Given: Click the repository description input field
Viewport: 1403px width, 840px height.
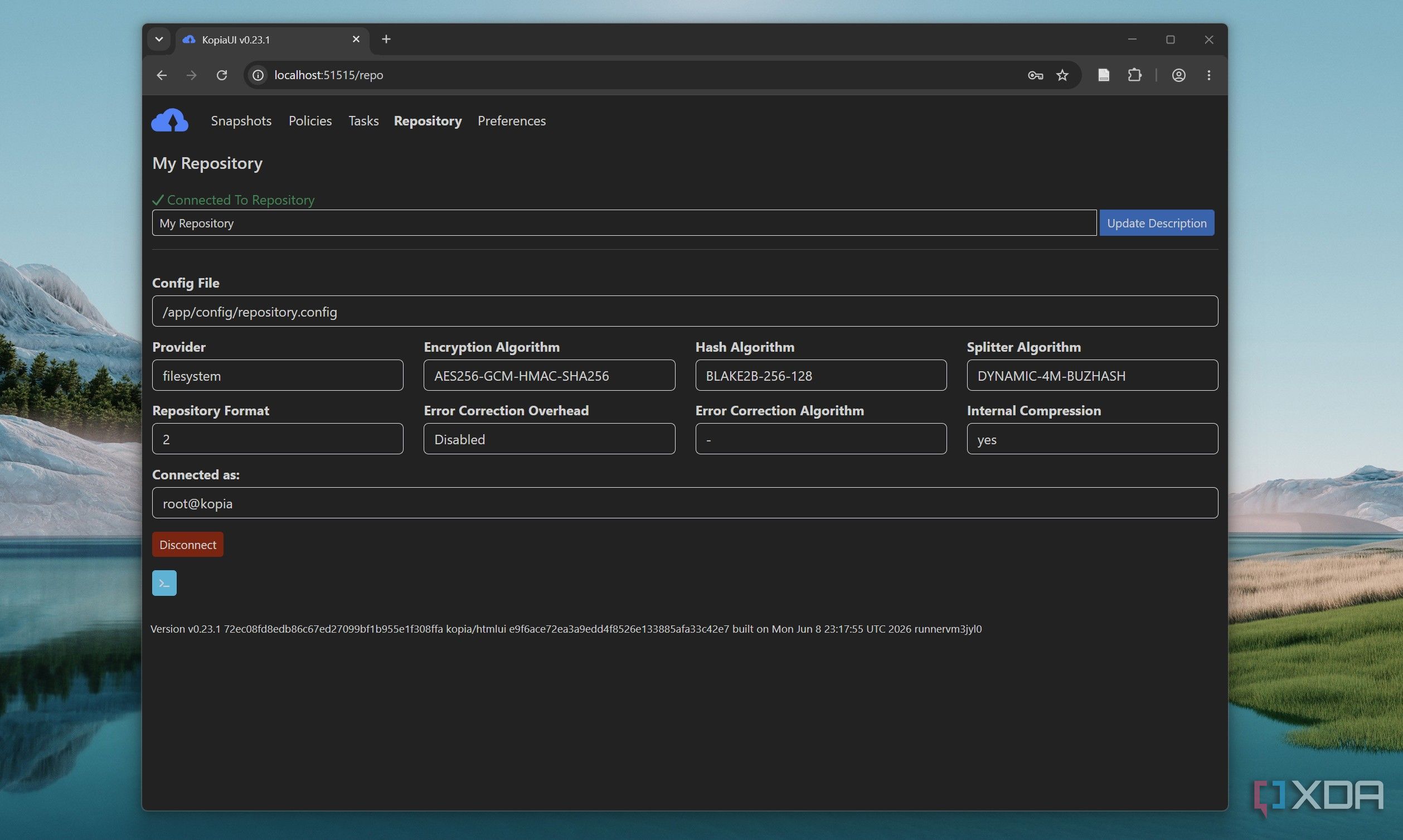Looking at the screenshot, I should [x=624, y=223].
